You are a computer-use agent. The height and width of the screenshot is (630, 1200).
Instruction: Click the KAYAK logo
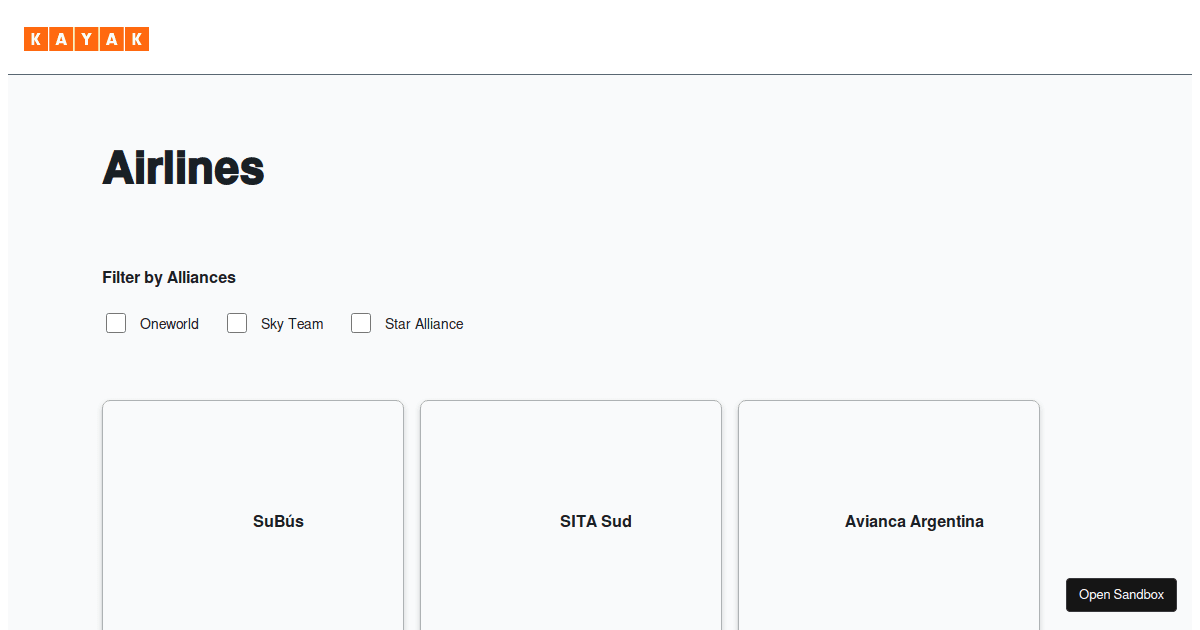[x=86, y=39]
